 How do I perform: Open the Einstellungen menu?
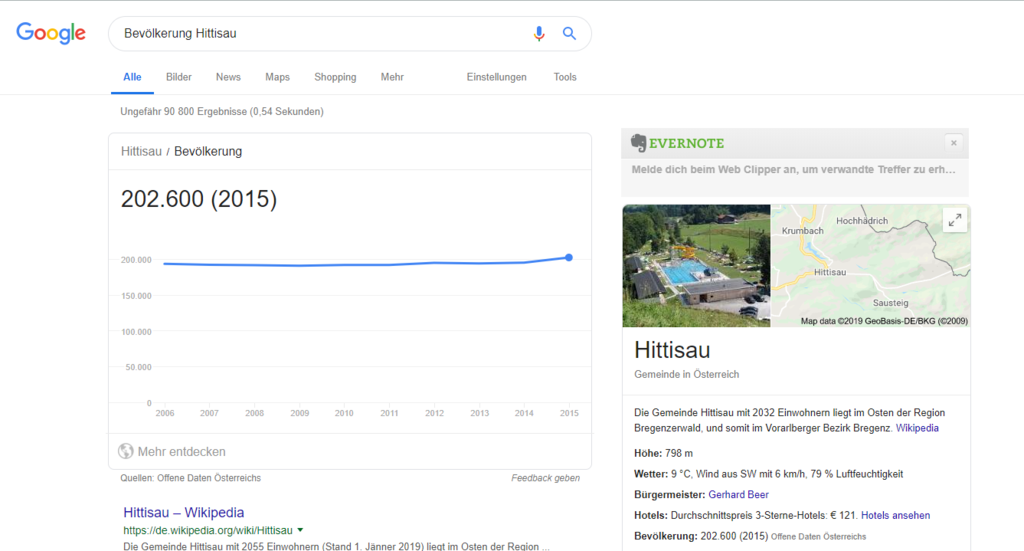[496, 77]
